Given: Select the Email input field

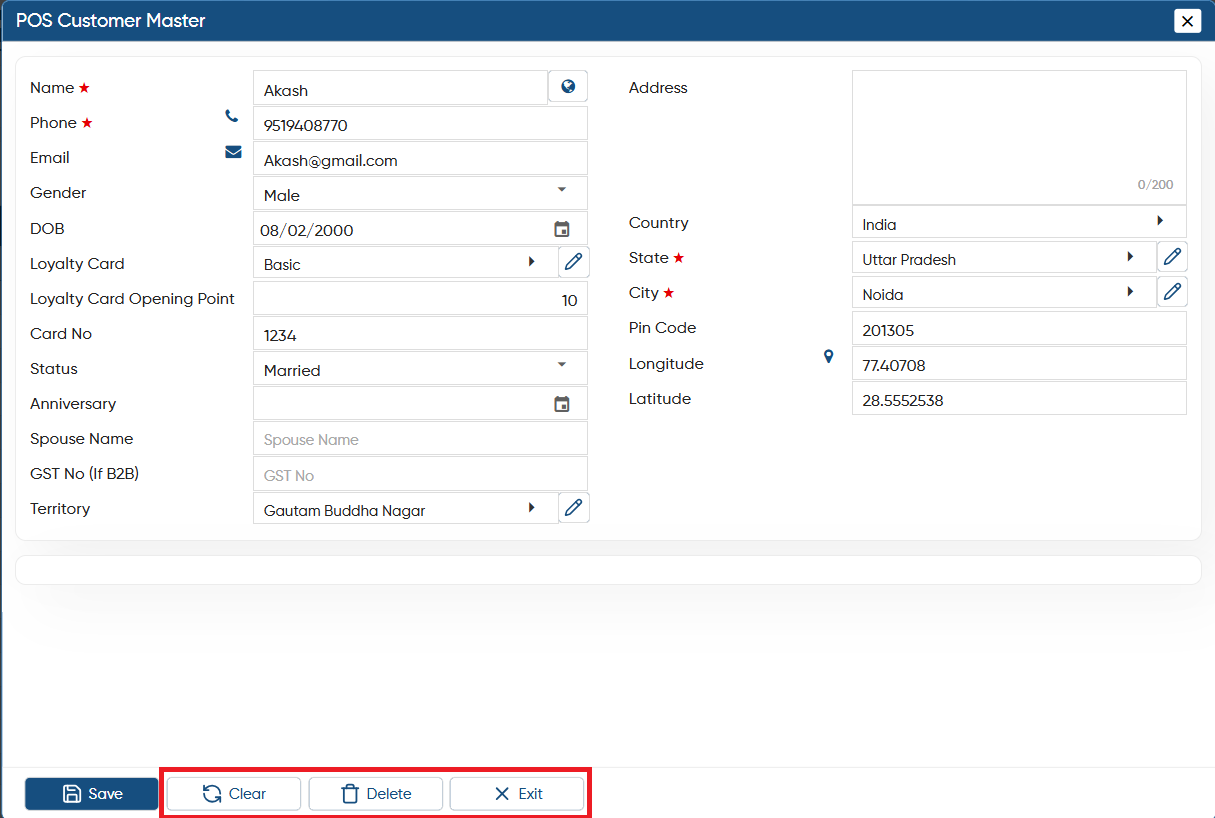Looking at the screenshot, I should coord(420,159).
